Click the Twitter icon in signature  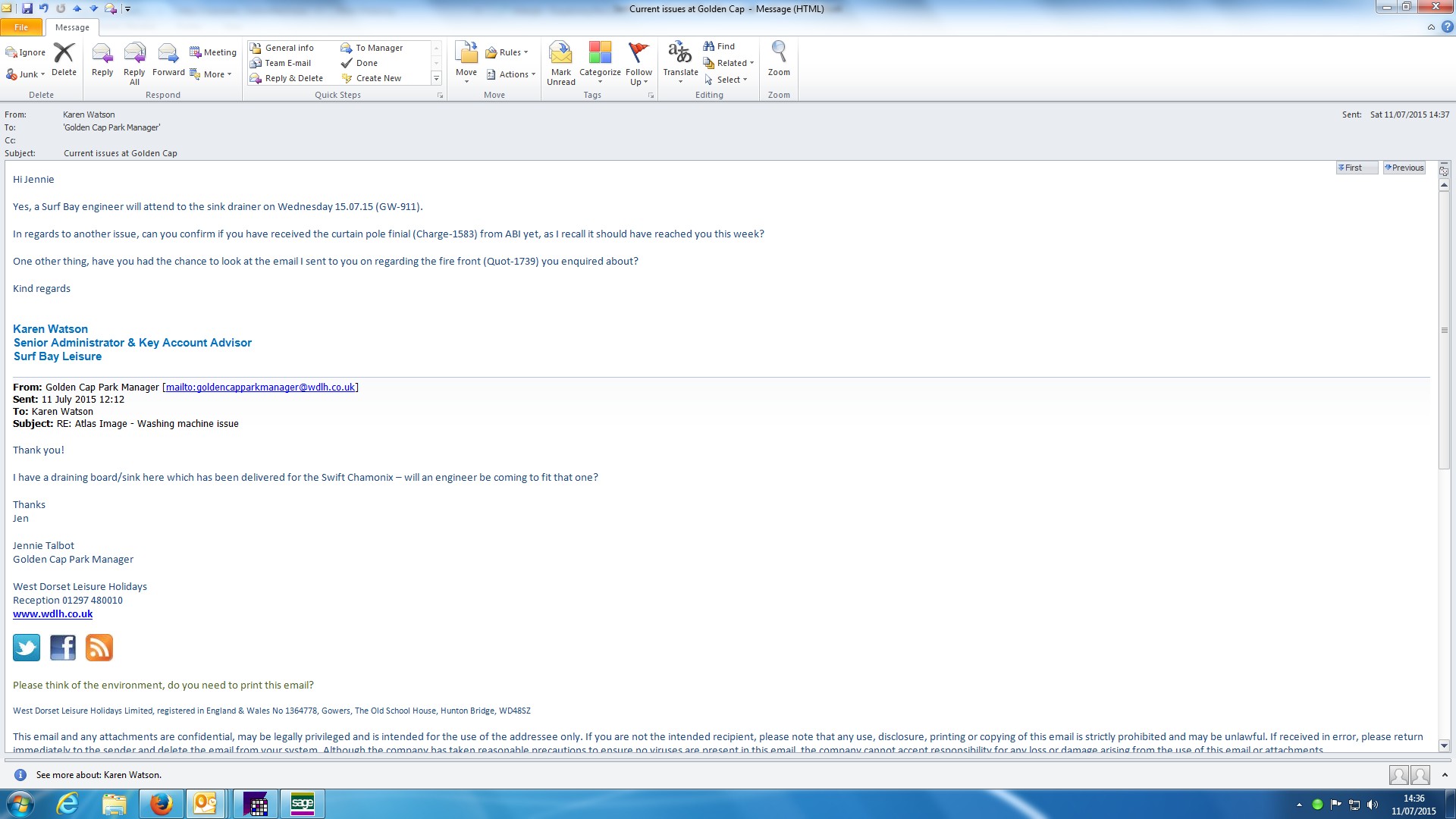[x=27, y=648]
